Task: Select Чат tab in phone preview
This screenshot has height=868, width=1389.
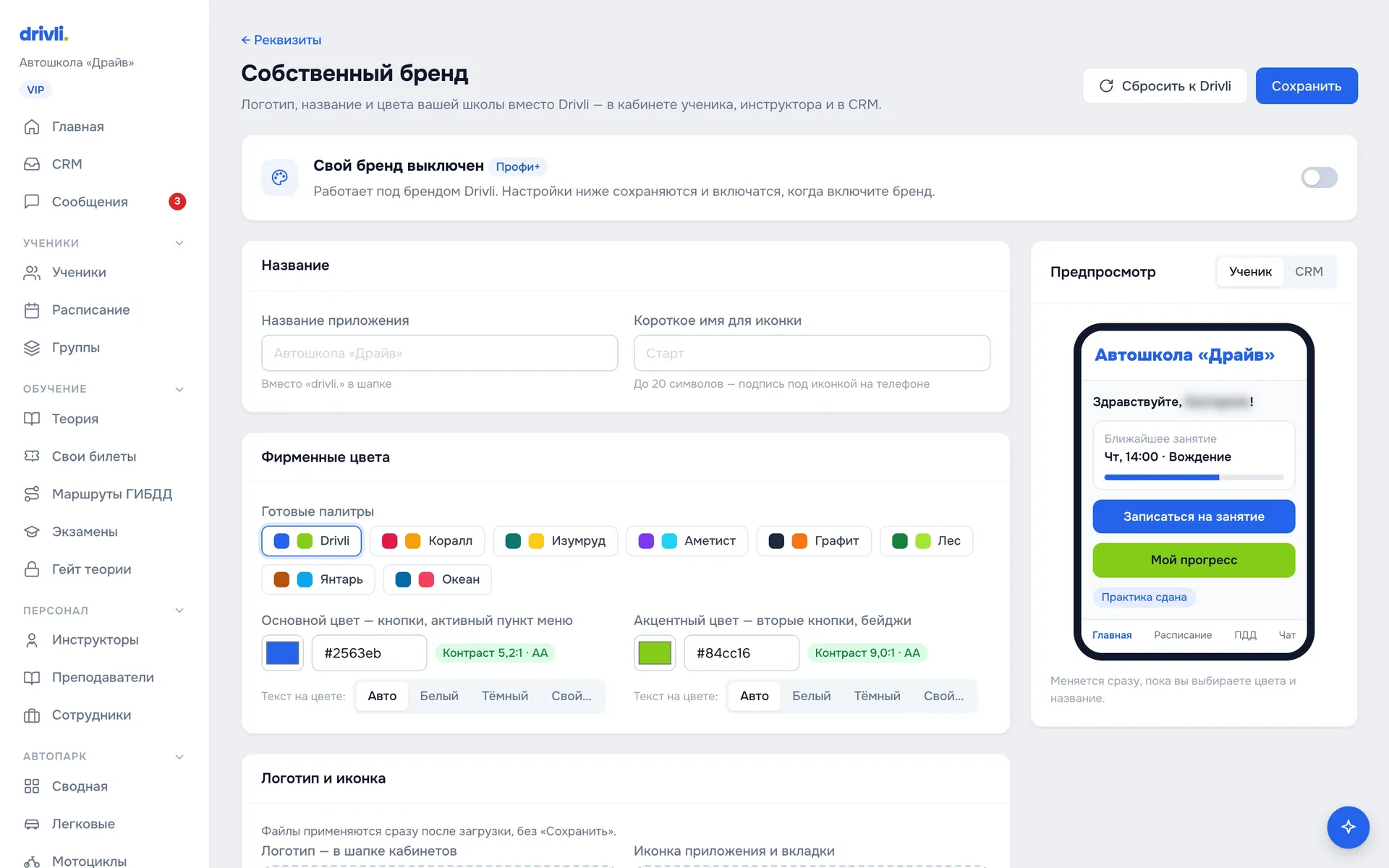Action: tap(1287, 635)
